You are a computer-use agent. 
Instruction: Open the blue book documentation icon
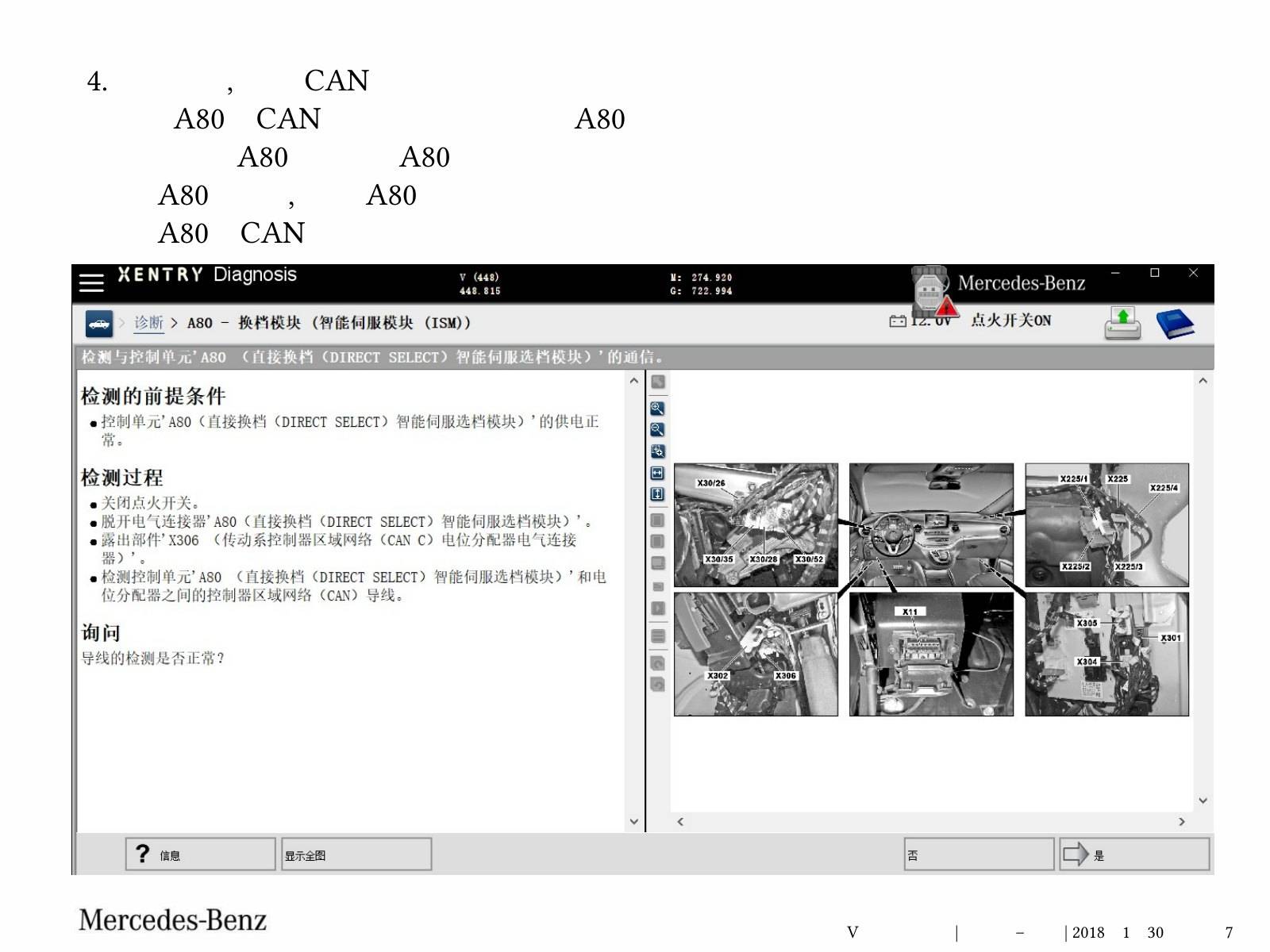coord(1176,324)
